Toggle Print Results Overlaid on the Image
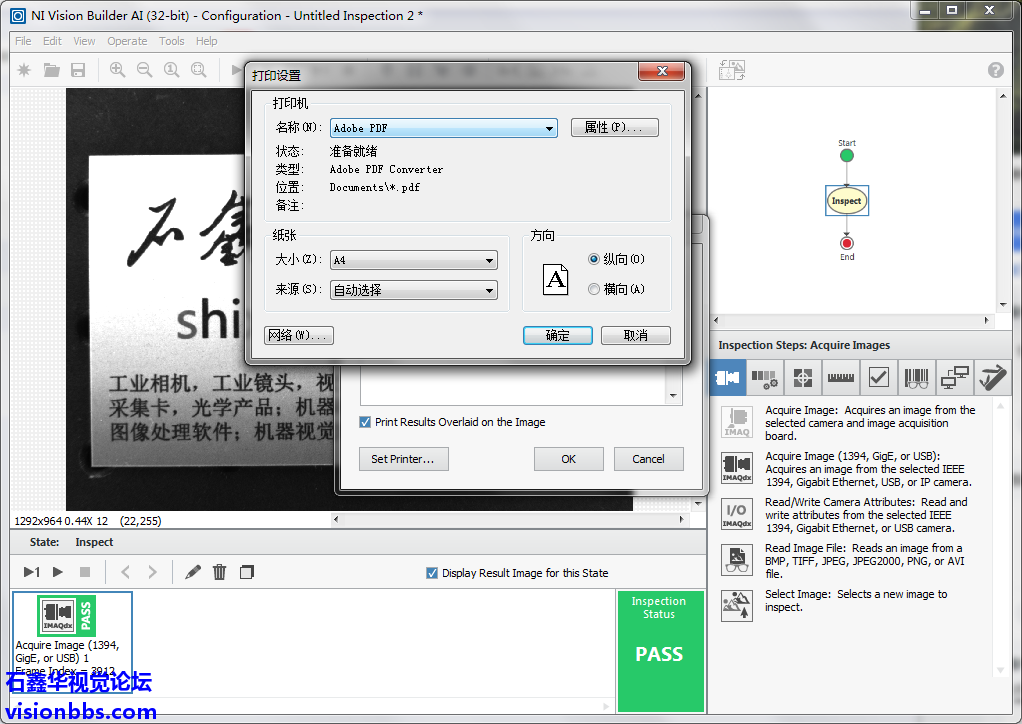Viewport: 1022px width, 724px height. click(x=365, y=422)
